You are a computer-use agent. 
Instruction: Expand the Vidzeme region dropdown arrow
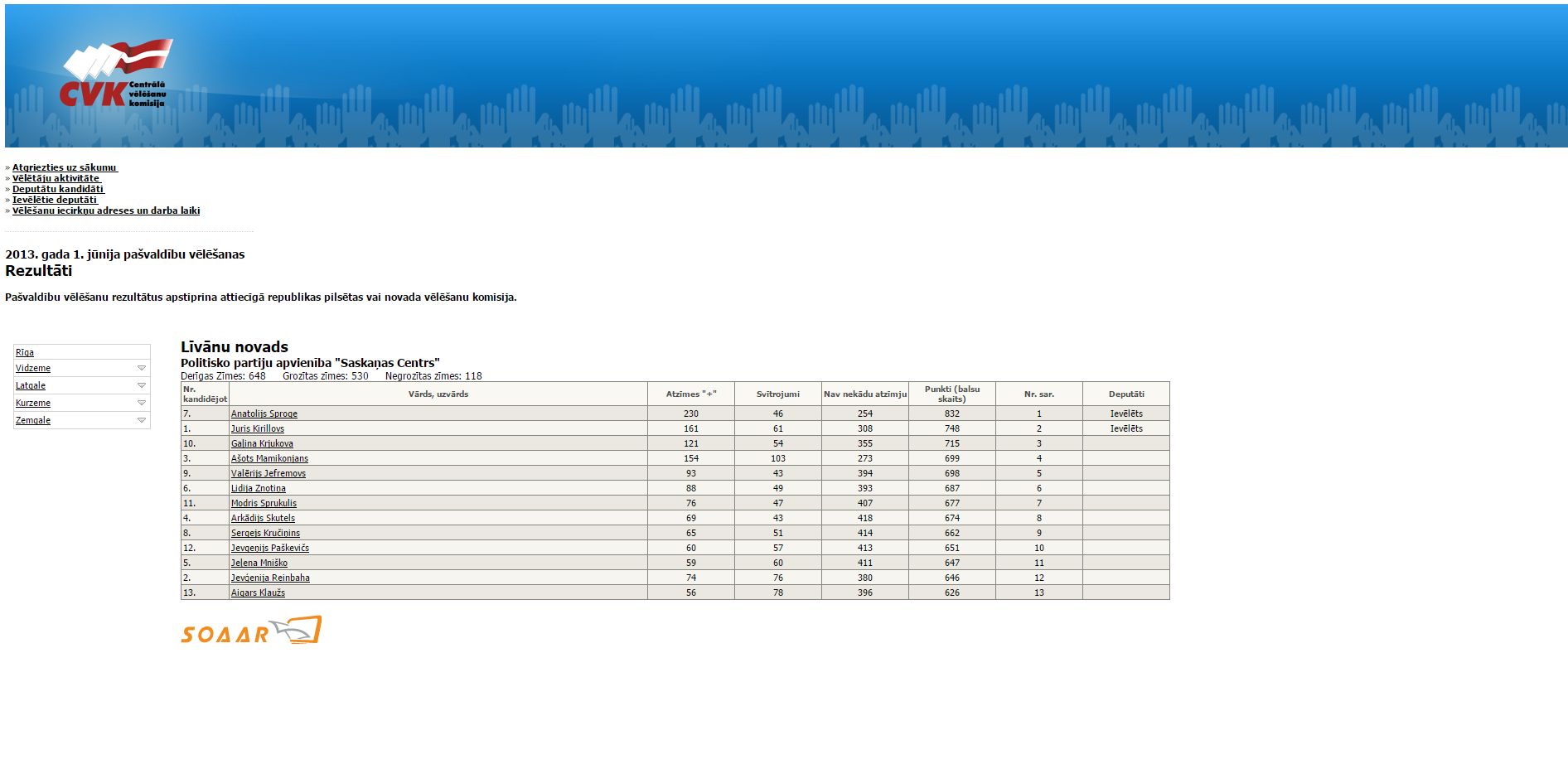[x=141, y=368]
